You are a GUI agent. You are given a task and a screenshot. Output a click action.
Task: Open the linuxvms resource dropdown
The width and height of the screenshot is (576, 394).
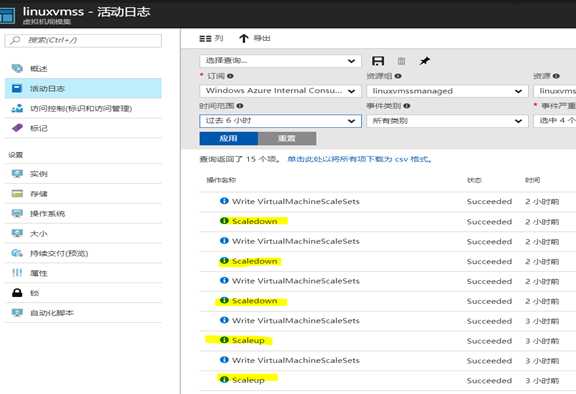555,91
